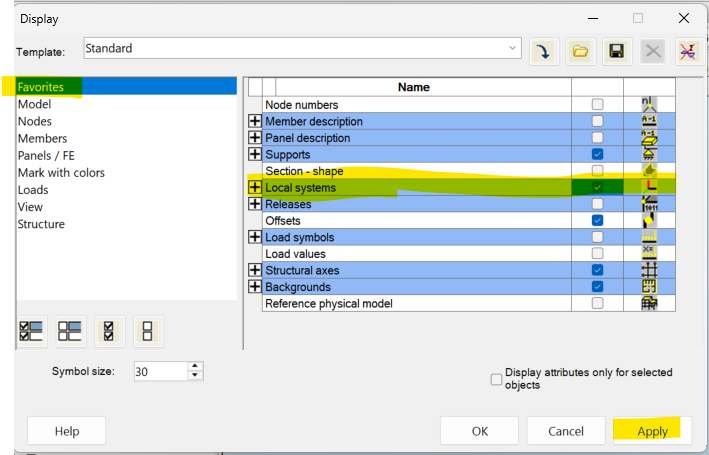Click the Load symbols row icon

tap(649, 237)
